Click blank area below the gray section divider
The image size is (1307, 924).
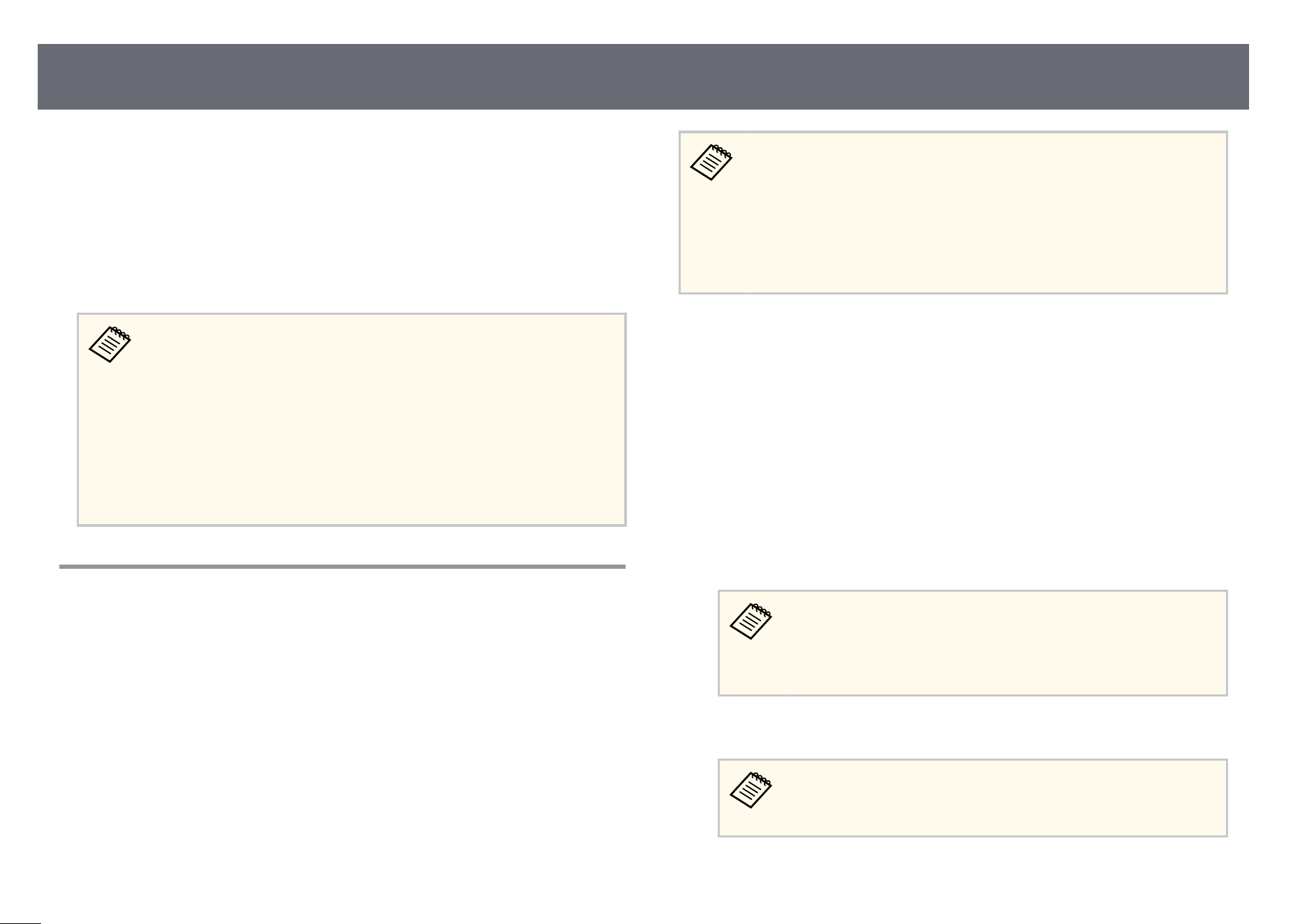(x=342, y=733)
